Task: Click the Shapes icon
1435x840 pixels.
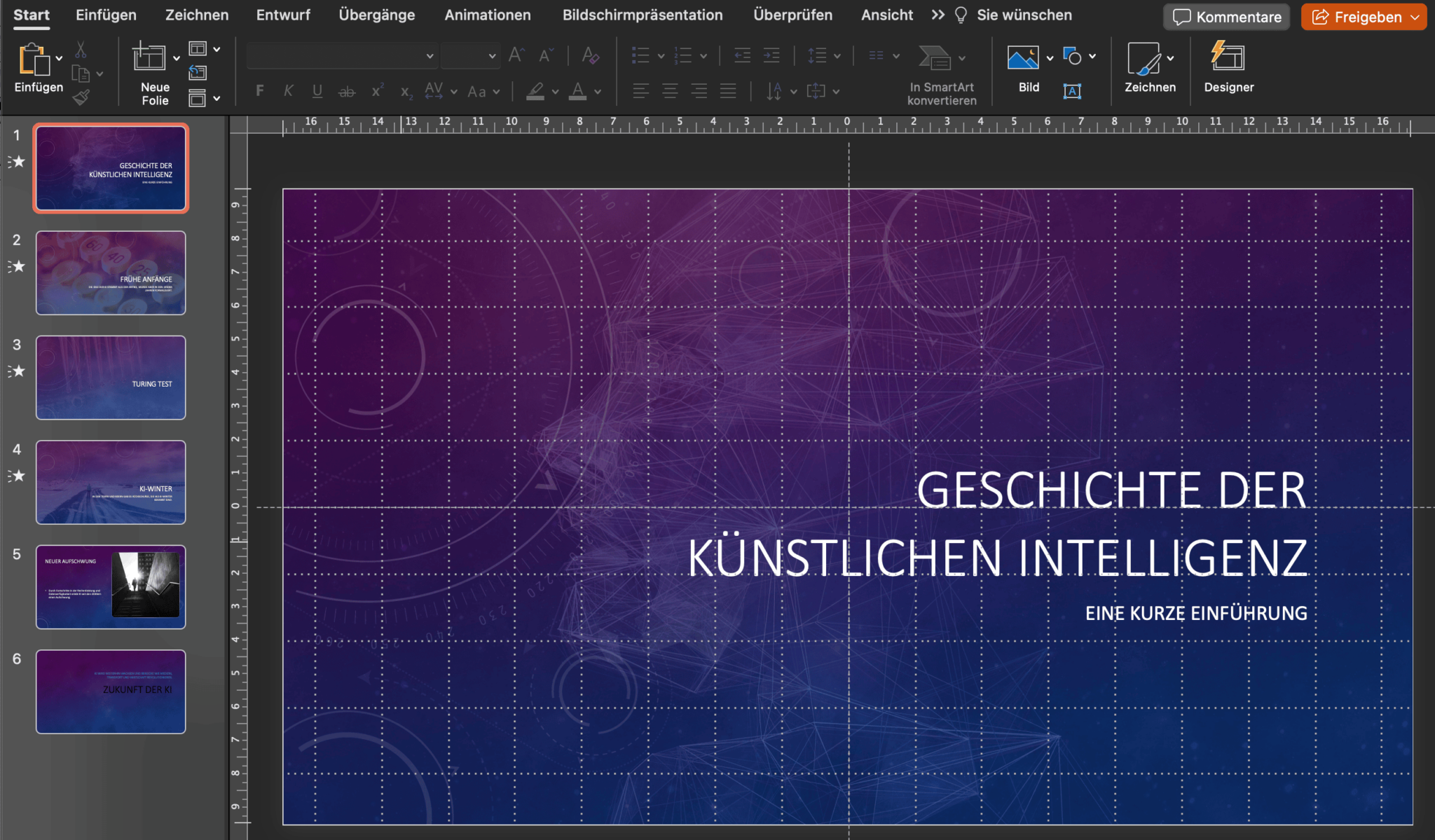Action: [x=1072, y=55]
